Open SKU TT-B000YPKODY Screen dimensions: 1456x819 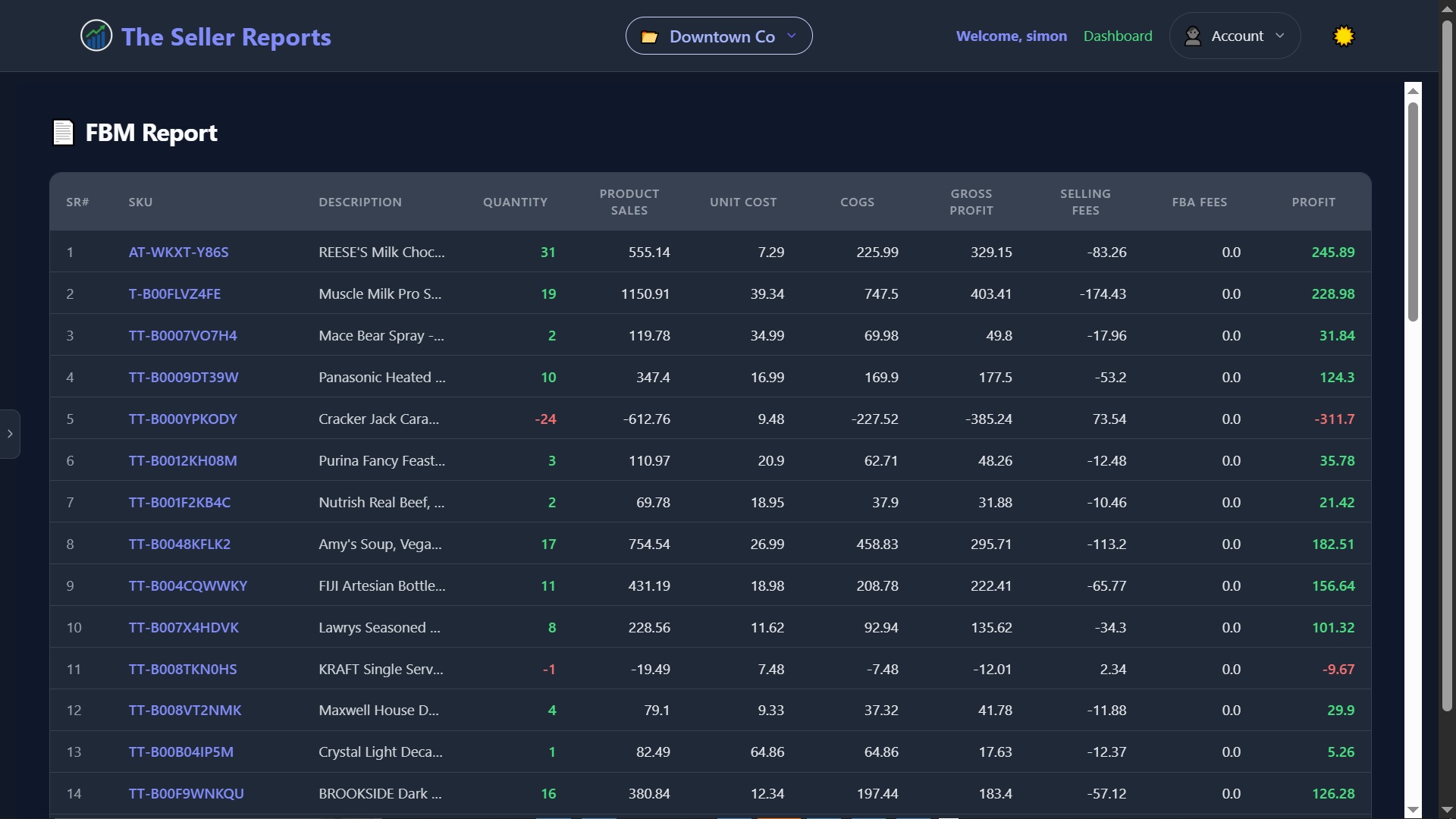click(183, 419)
